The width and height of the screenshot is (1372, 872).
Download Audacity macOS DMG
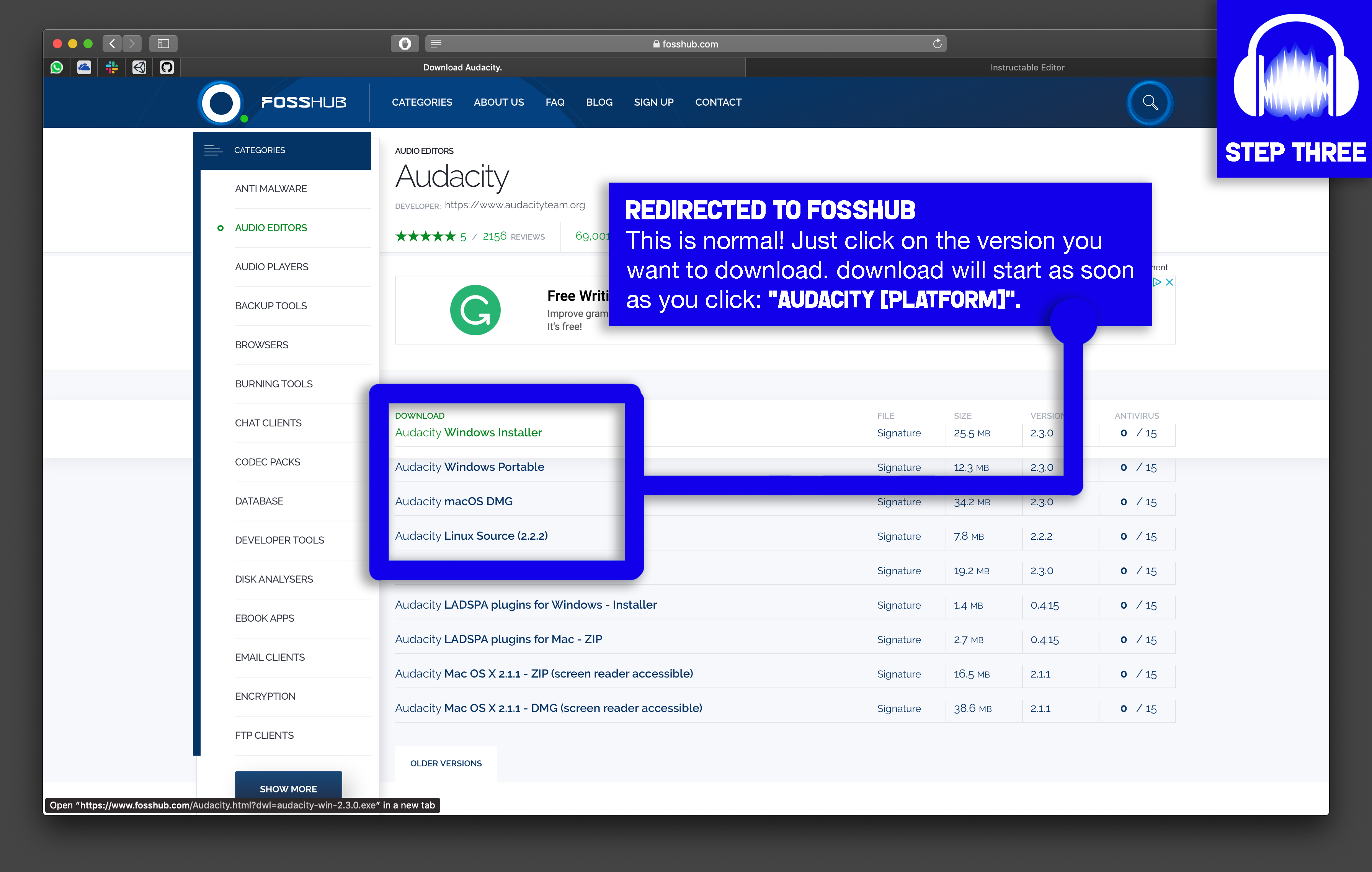click(454, 502)
